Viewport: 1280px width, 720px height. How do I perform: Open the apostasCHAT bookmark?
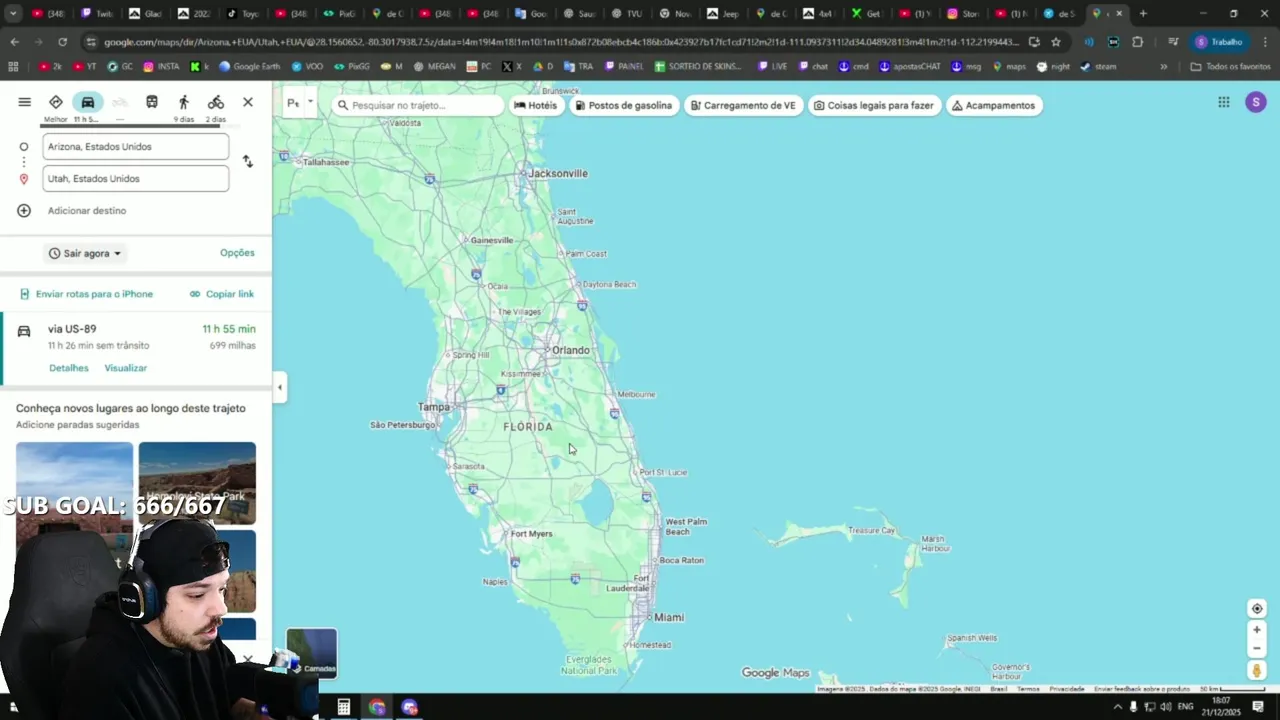(x=910, y=66)
